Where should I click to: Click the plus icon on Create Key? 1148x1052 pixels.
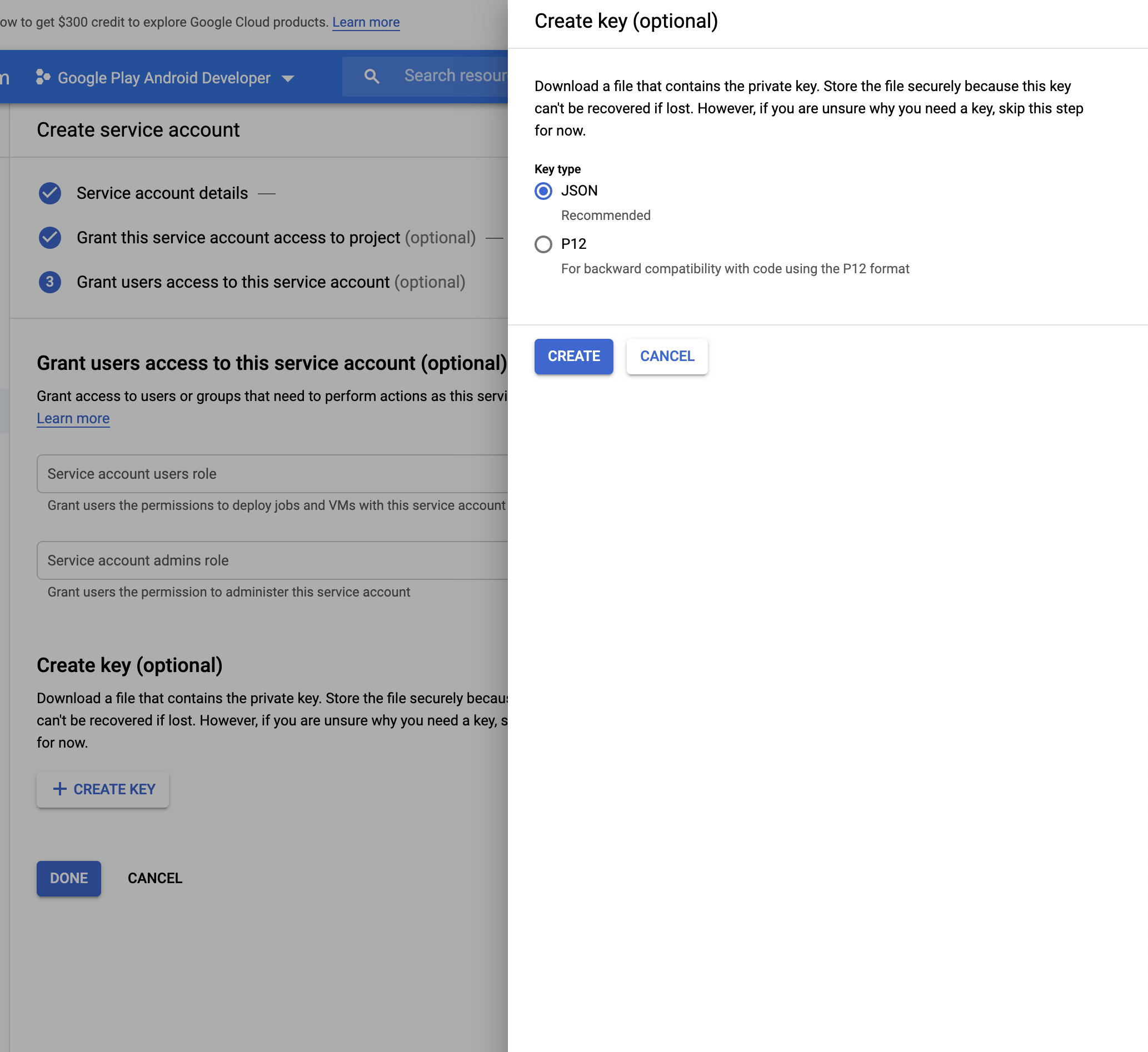point(60,789)
